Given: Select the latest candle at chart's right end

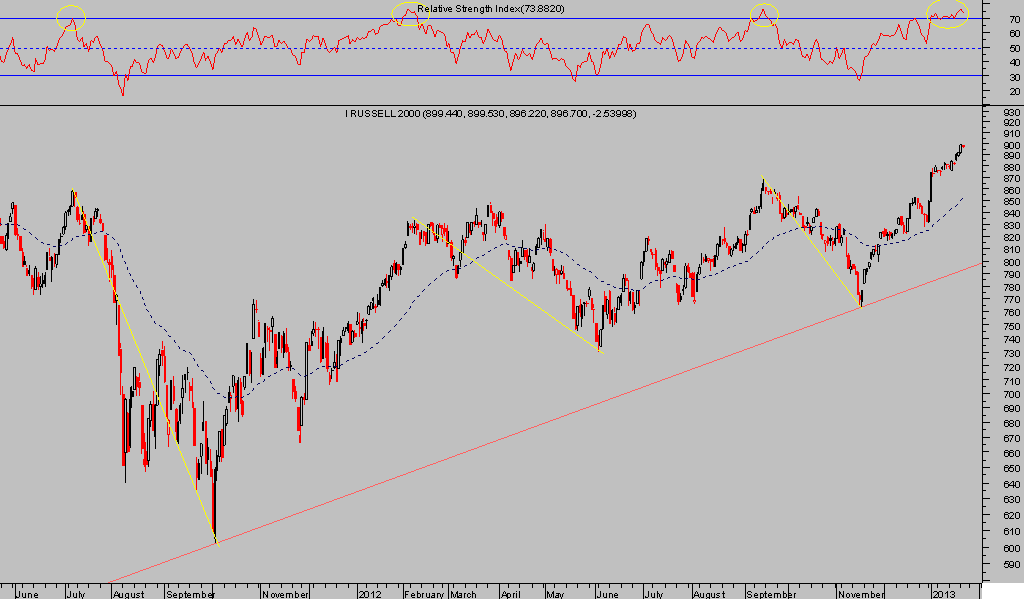Looking at the screenshot, I should pos(962,148).
